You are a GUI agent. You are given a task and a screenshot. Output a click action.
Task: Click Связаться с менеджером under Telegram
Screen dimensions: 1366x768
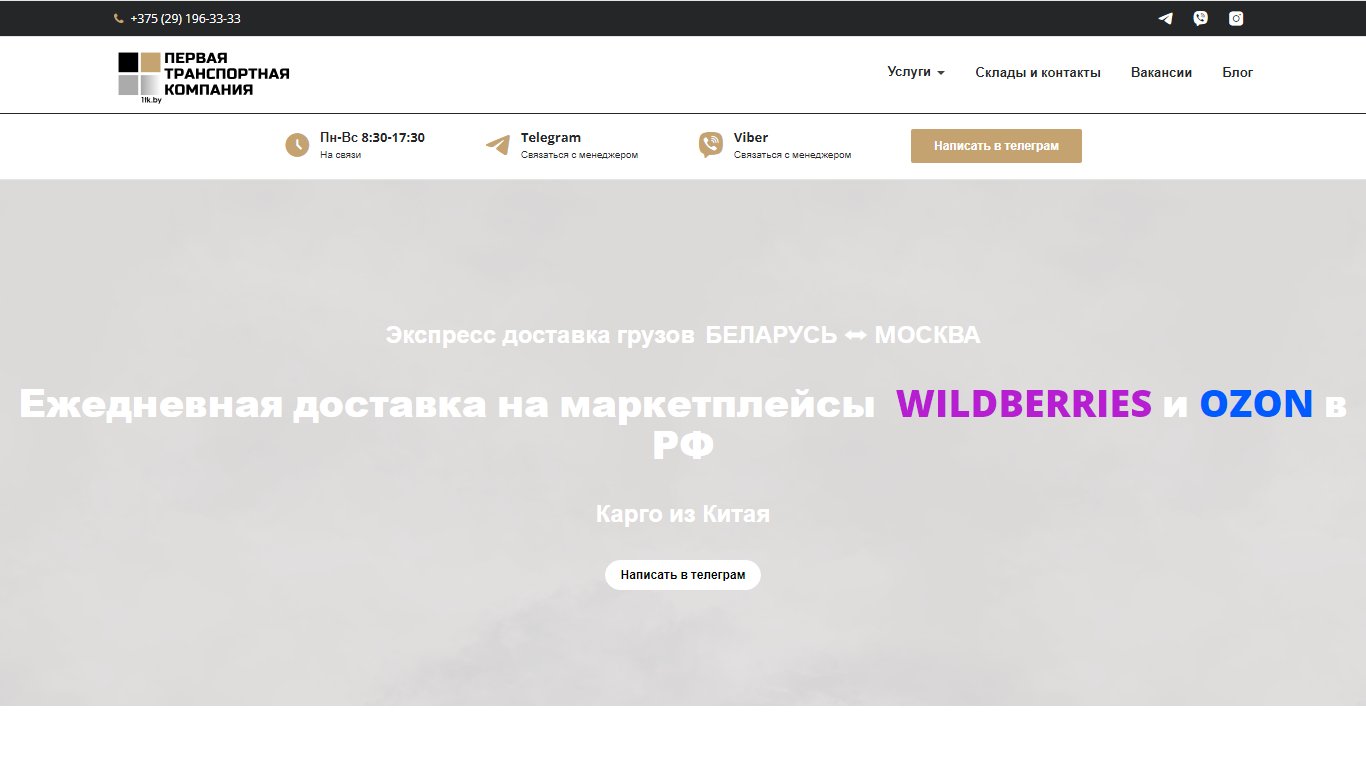click(x=579, y=155)
